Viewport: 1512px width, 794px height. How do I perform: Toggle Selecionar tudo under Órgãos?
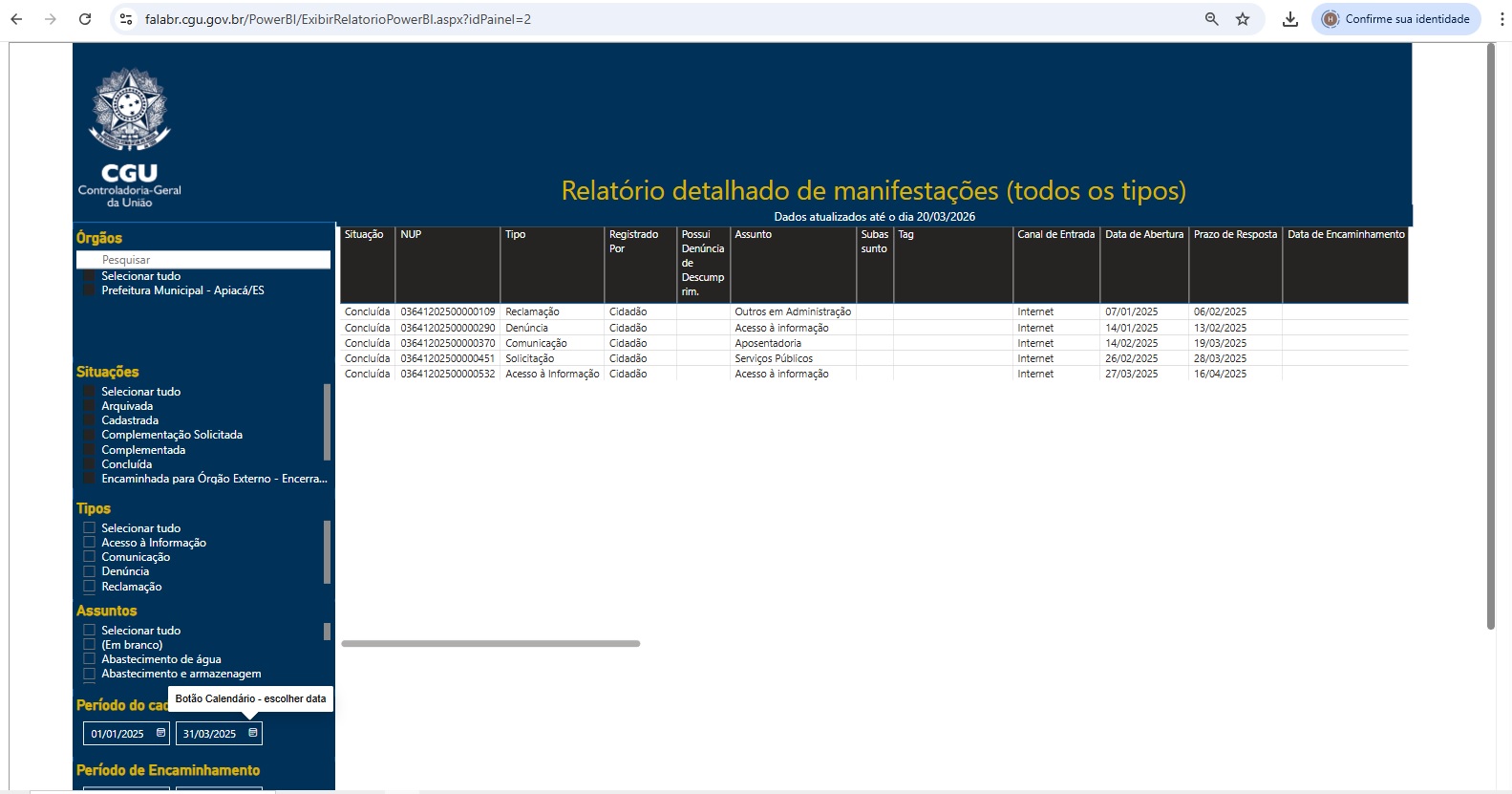coord(90,276)
